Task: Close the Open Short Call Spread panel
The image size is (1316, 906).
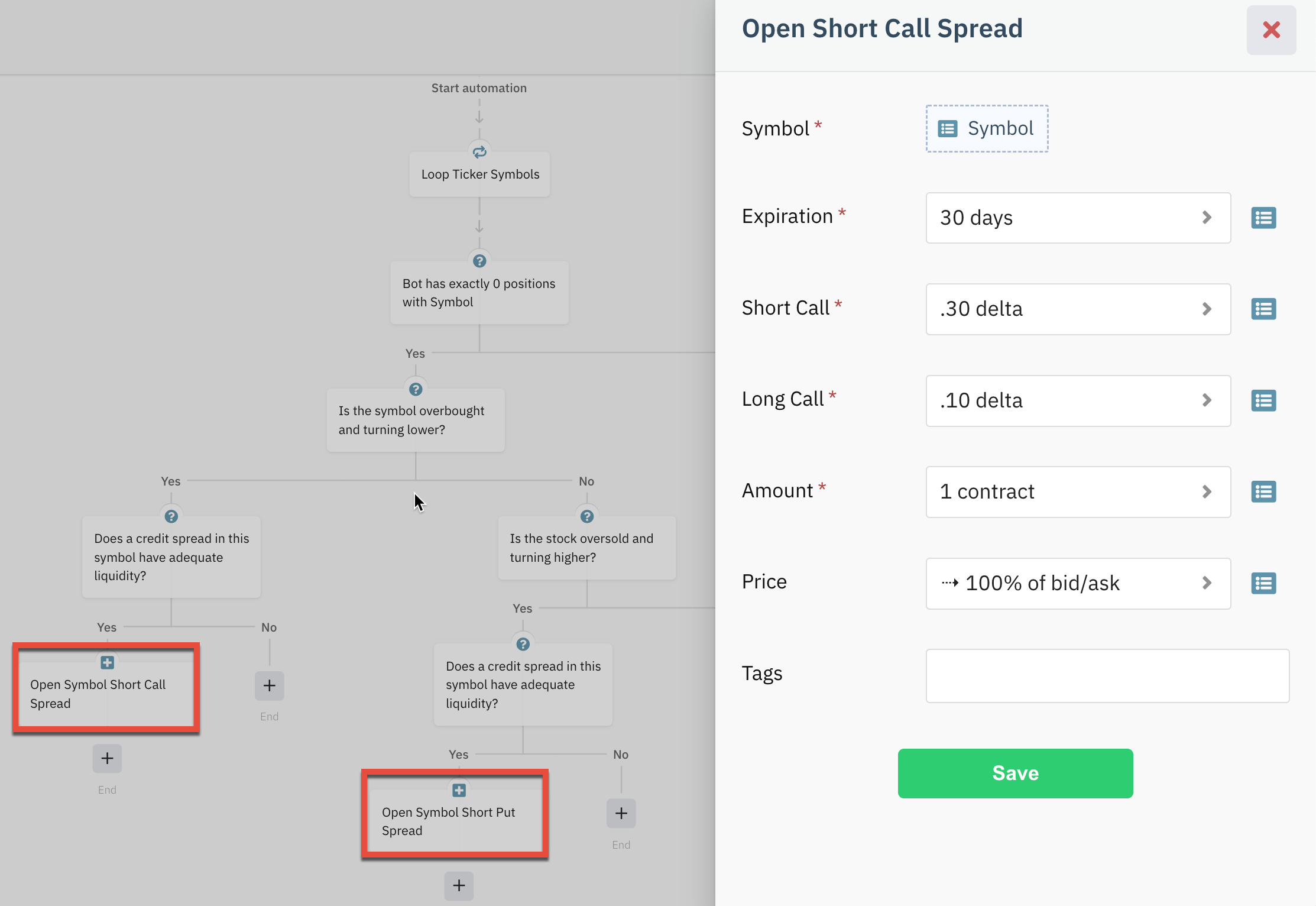Action: point(1271,30)
